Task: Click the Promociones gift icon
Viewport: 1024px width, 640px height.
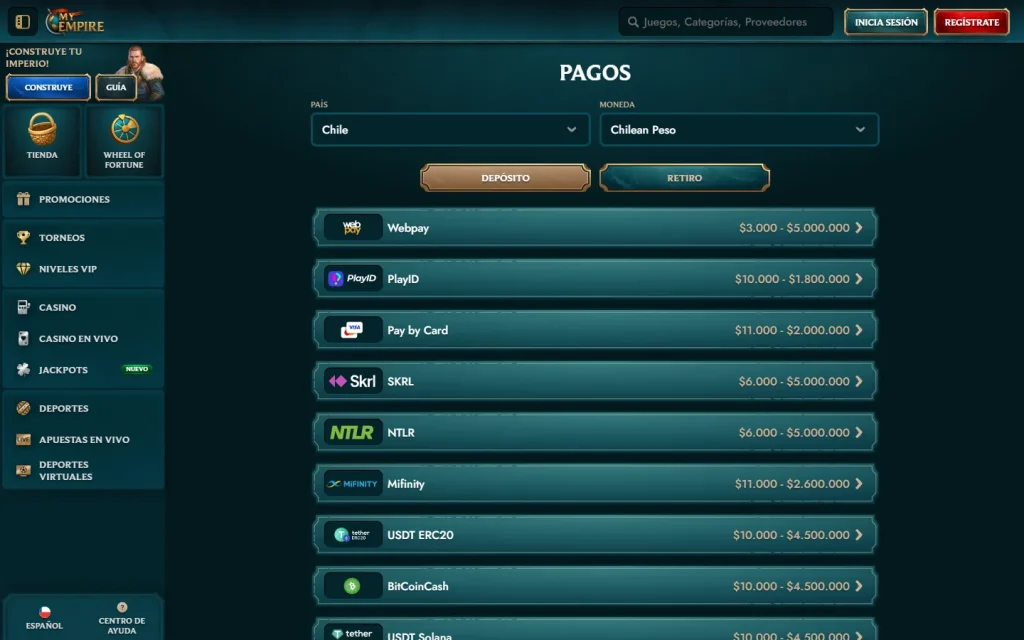Action: coord(24,199)
